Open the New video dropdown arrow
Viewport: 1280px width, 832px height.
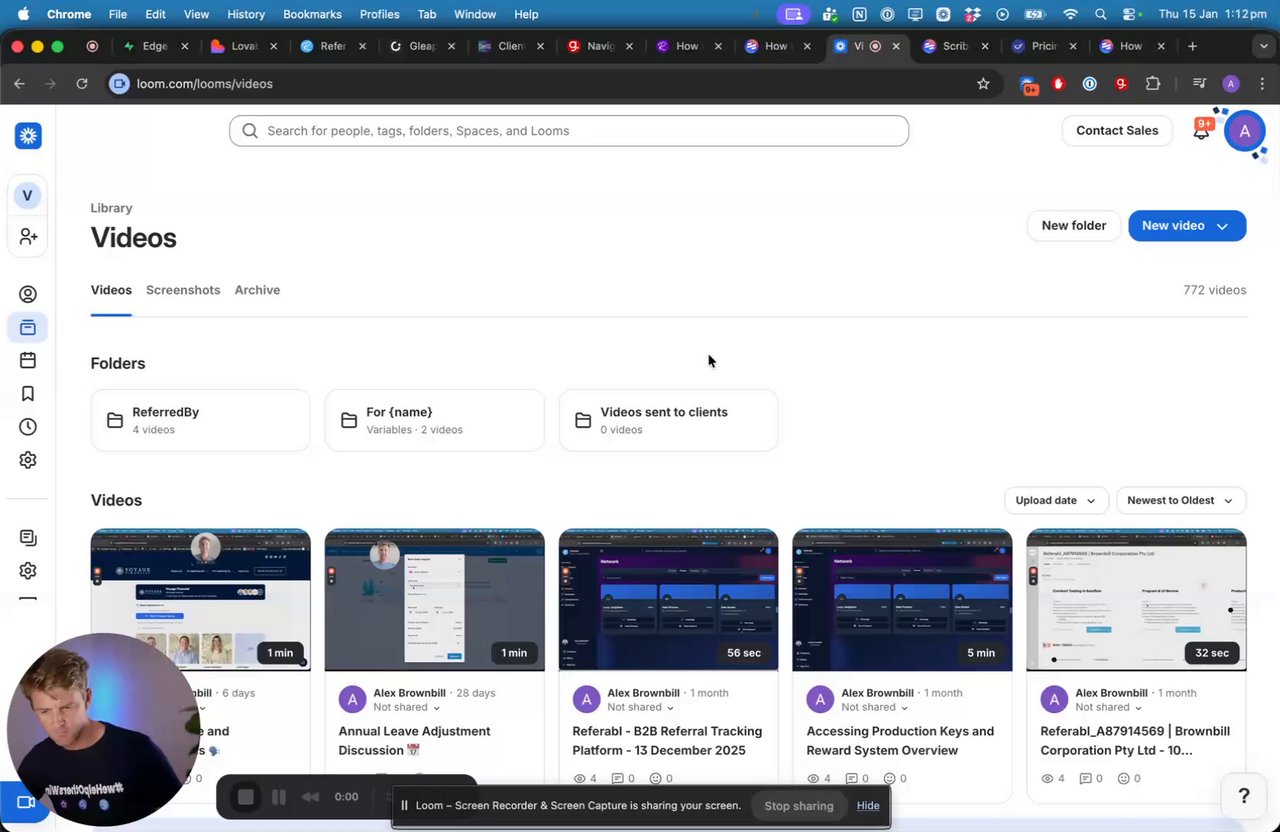point(1222,226)
